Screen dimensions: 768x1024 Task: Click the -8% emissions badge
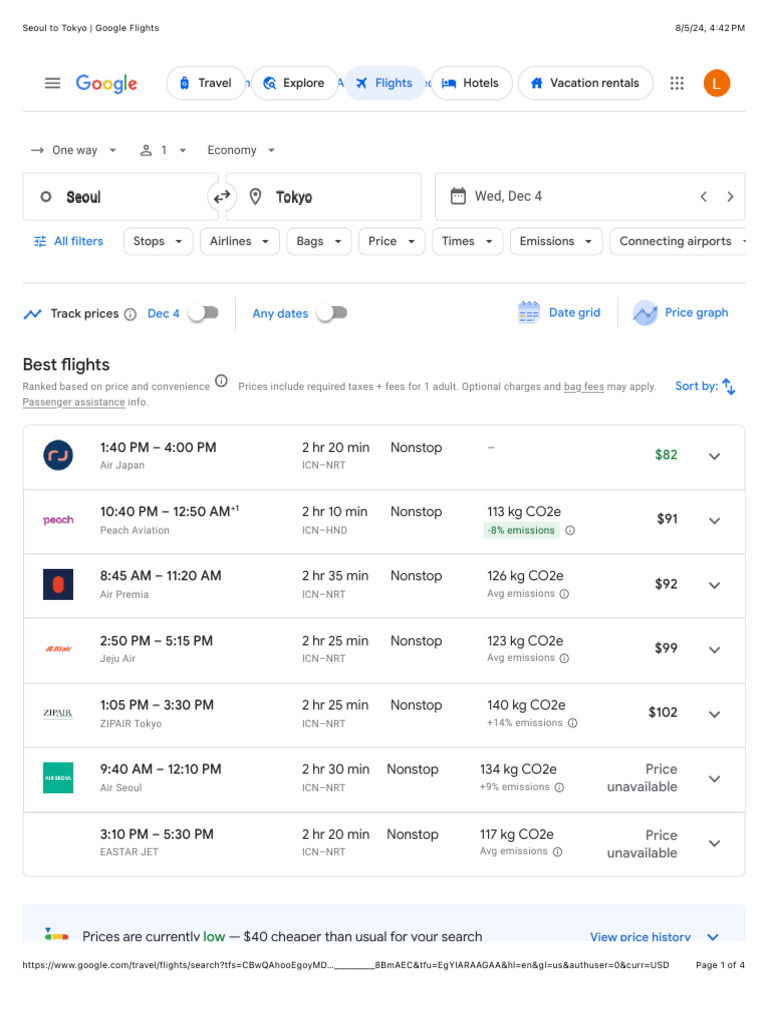521,530
